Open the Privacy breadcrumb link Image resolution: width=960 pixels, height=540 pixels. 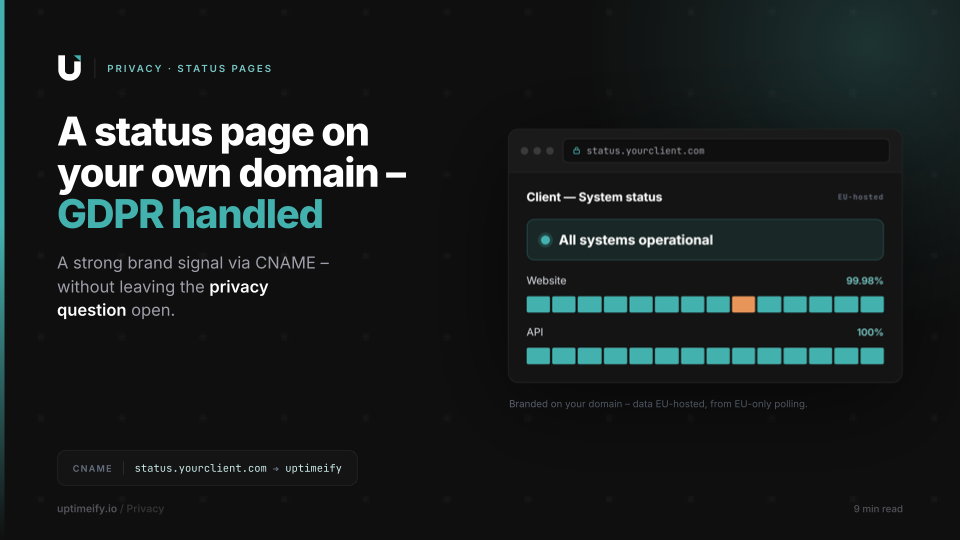click(145, 509)
